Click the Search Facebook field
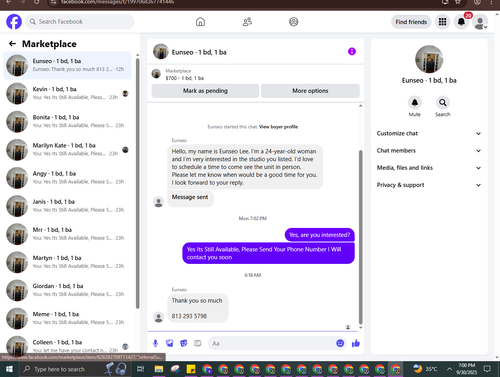The height and width of the screenshot is (377, 500). pyautogui.click(x=80, y=22)
